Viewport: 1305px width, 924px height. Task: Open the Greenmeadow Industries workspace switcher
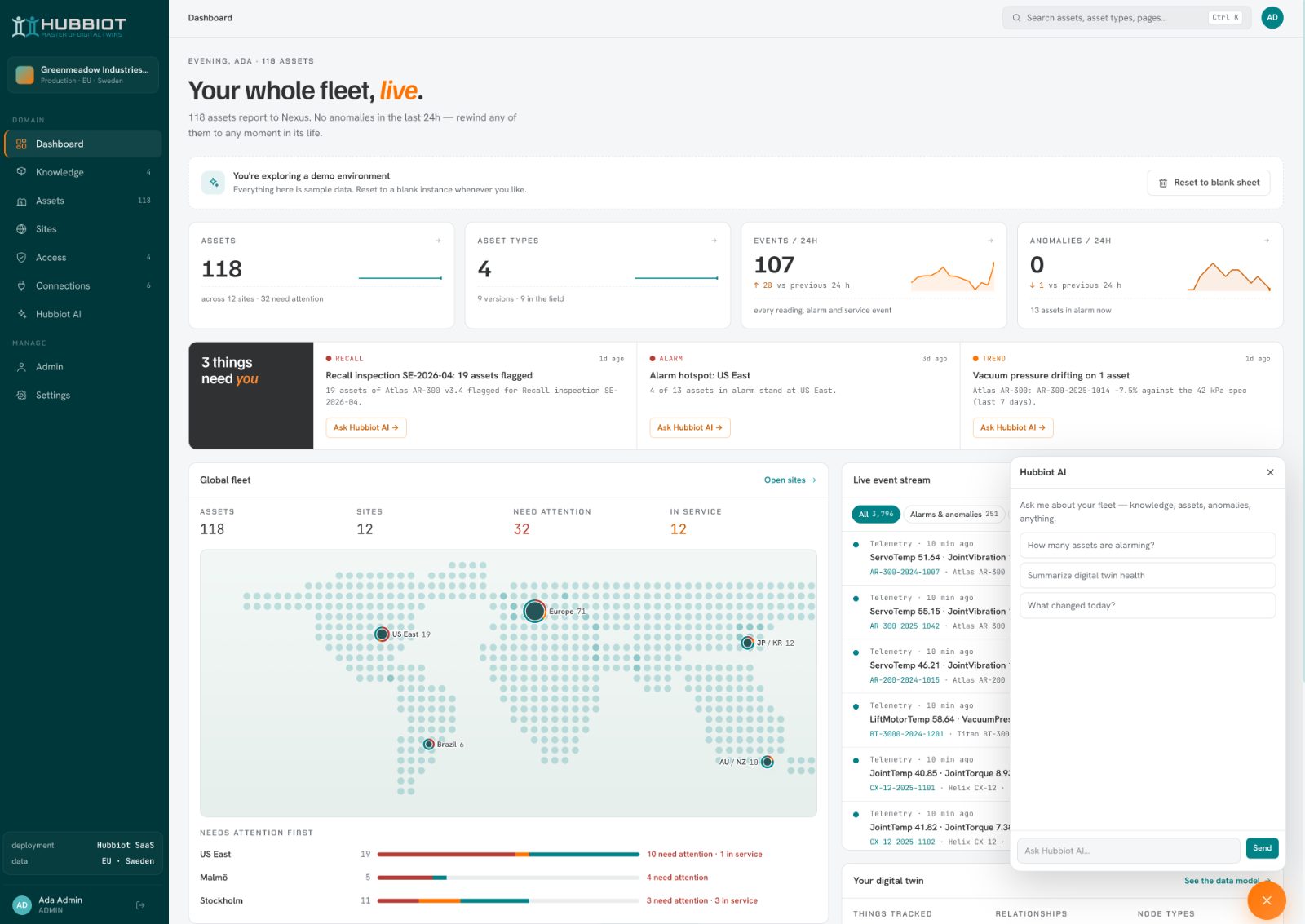pyautogui.click(x=82, y=75)
